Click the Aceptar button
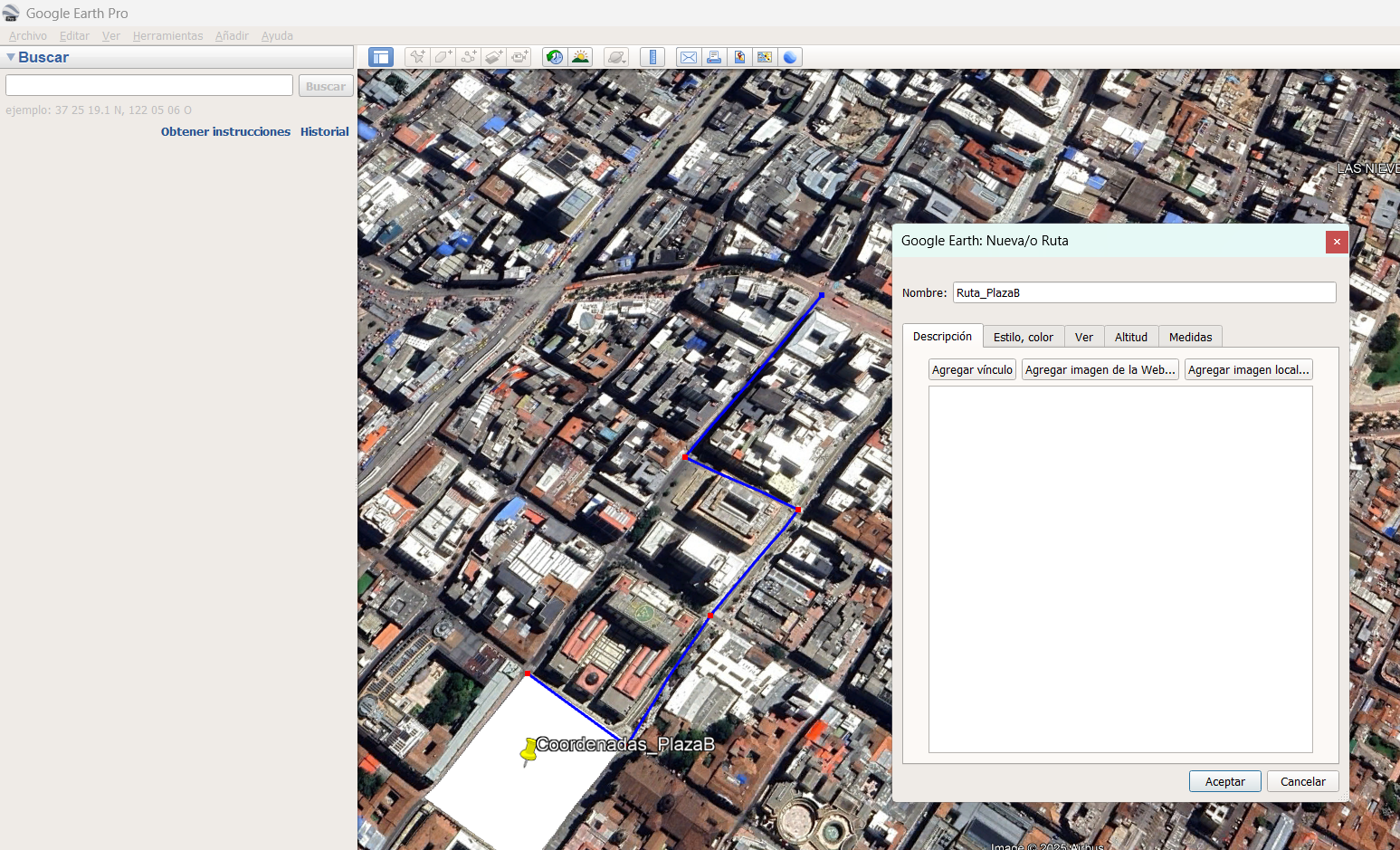 (1225, 781)
